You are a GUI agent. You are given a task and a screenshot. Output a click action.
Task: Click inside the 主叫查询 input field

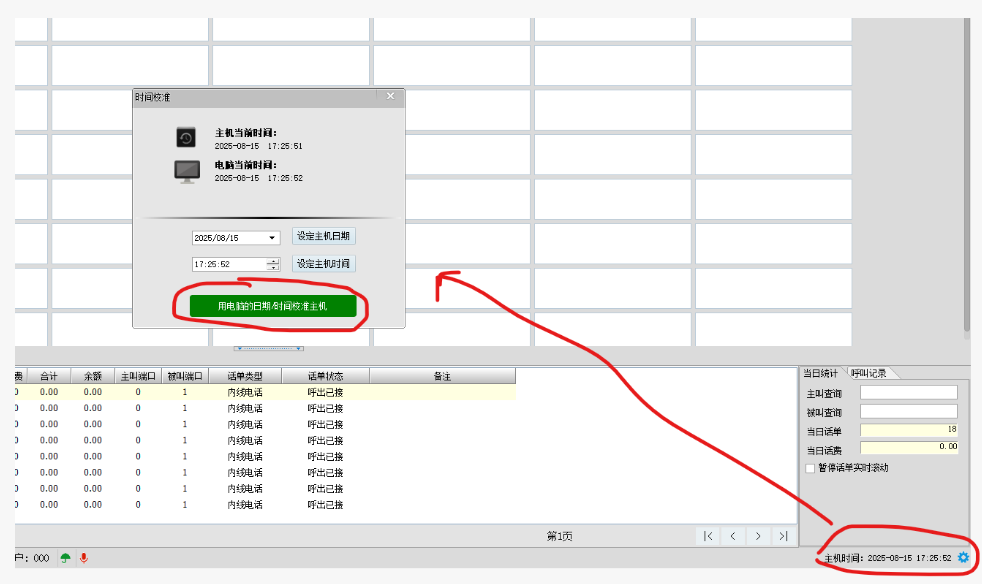point(908,392)
